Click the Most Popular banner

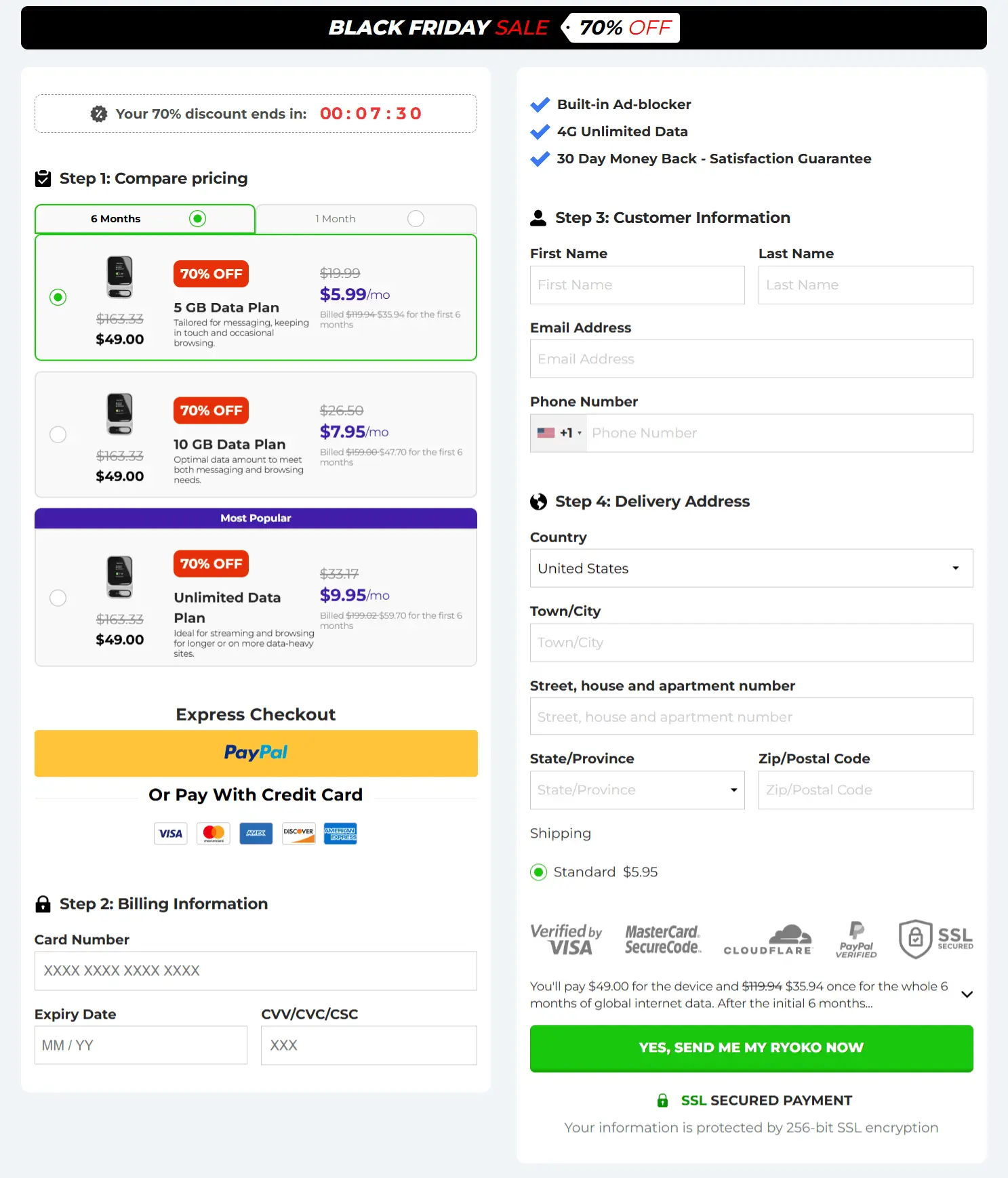point(256,518)
